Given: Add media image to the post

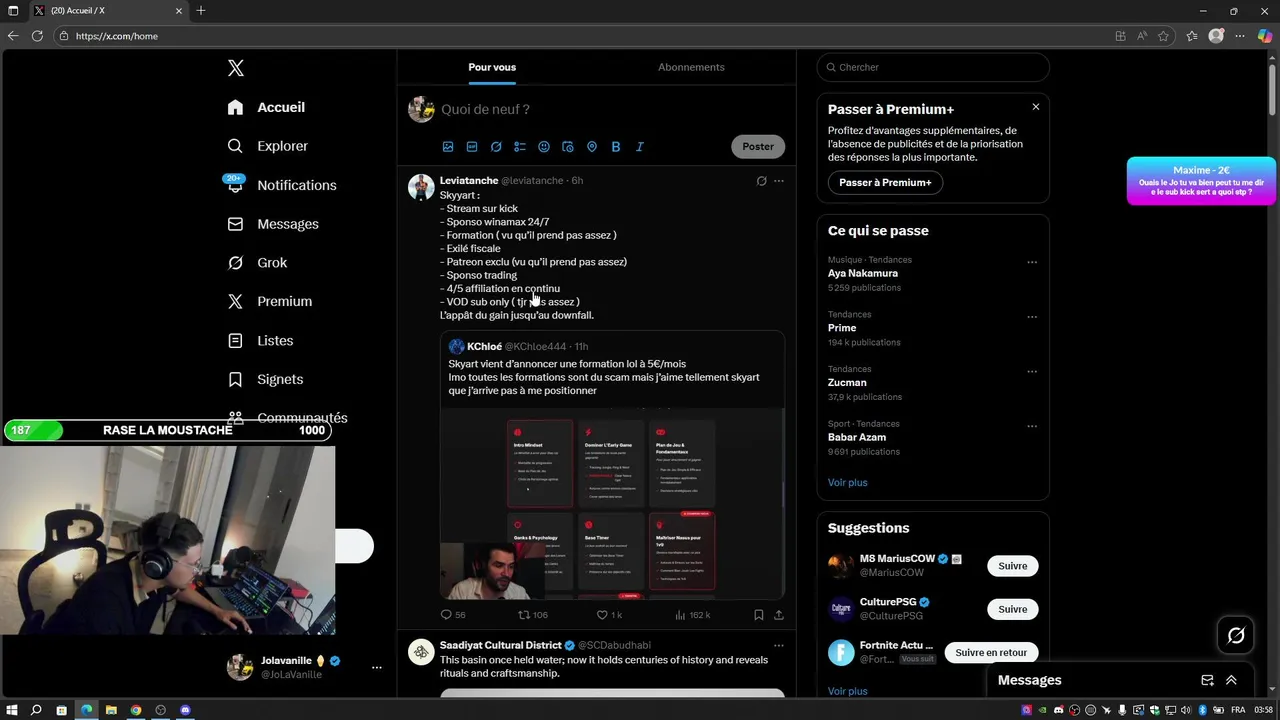Looking at the screenshot, I should pos(448,147).
